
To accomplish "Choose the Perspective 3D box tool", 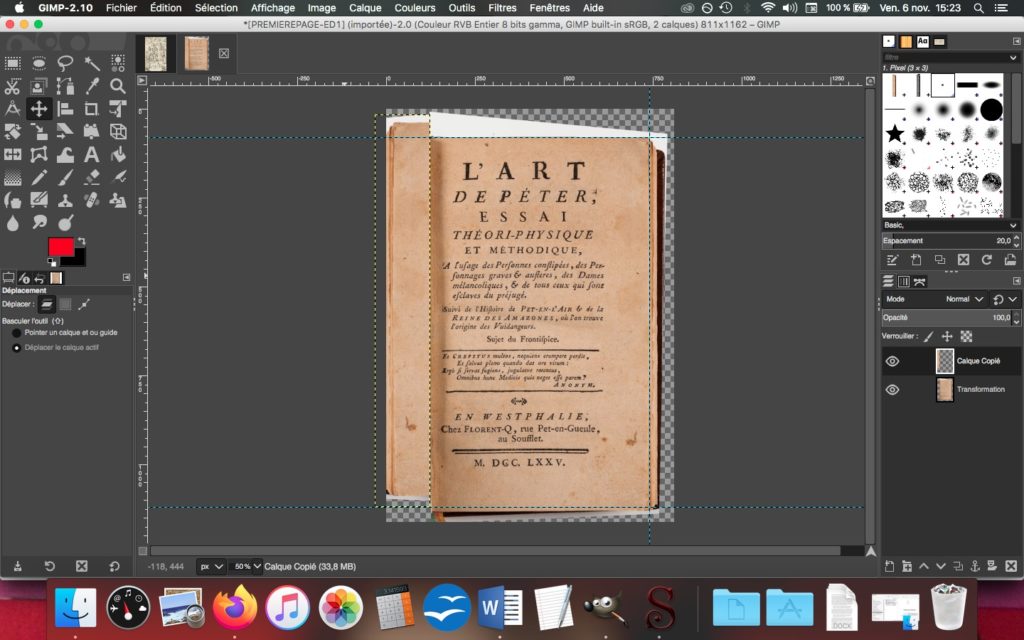I will (x=118, y=131).
